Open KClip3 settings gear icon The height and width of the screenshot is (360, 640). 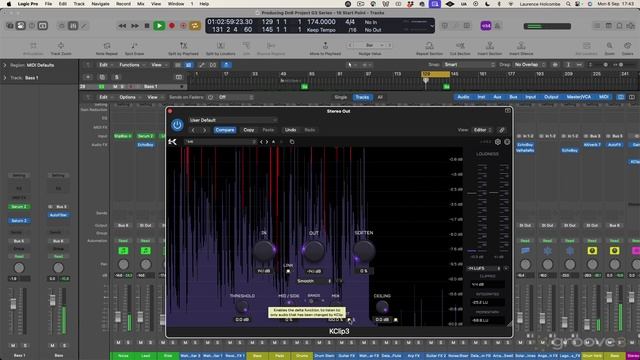coord(498,142)
